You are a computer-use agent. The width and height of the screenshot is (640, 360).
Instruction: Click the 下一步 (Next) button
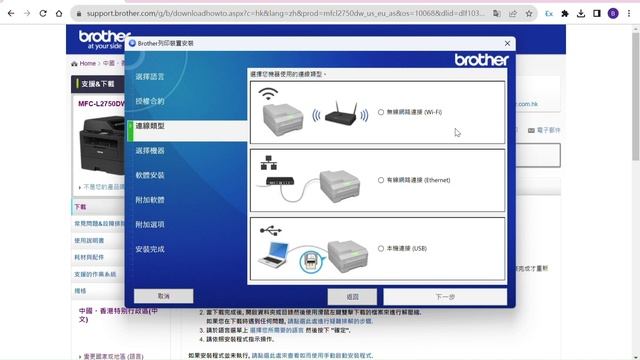click(x=445, y=297)
